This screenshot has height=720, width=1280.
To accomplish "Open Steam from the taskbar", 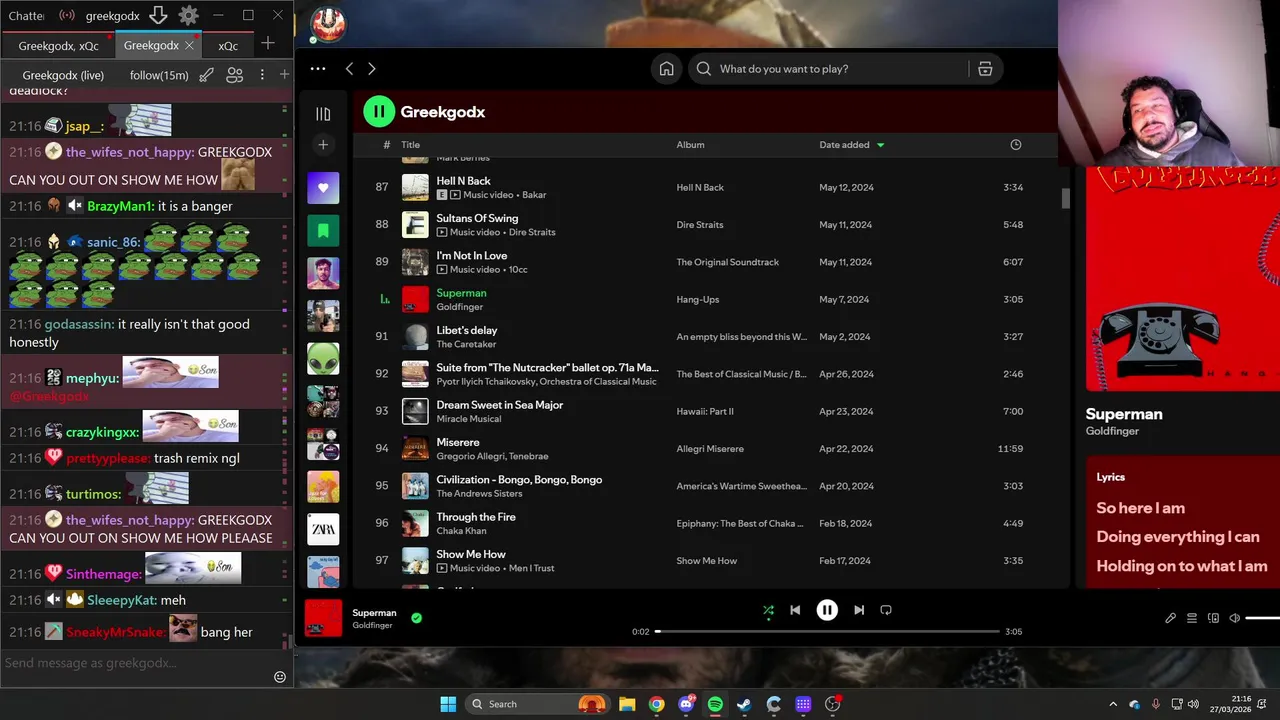I will click(744, 704).
